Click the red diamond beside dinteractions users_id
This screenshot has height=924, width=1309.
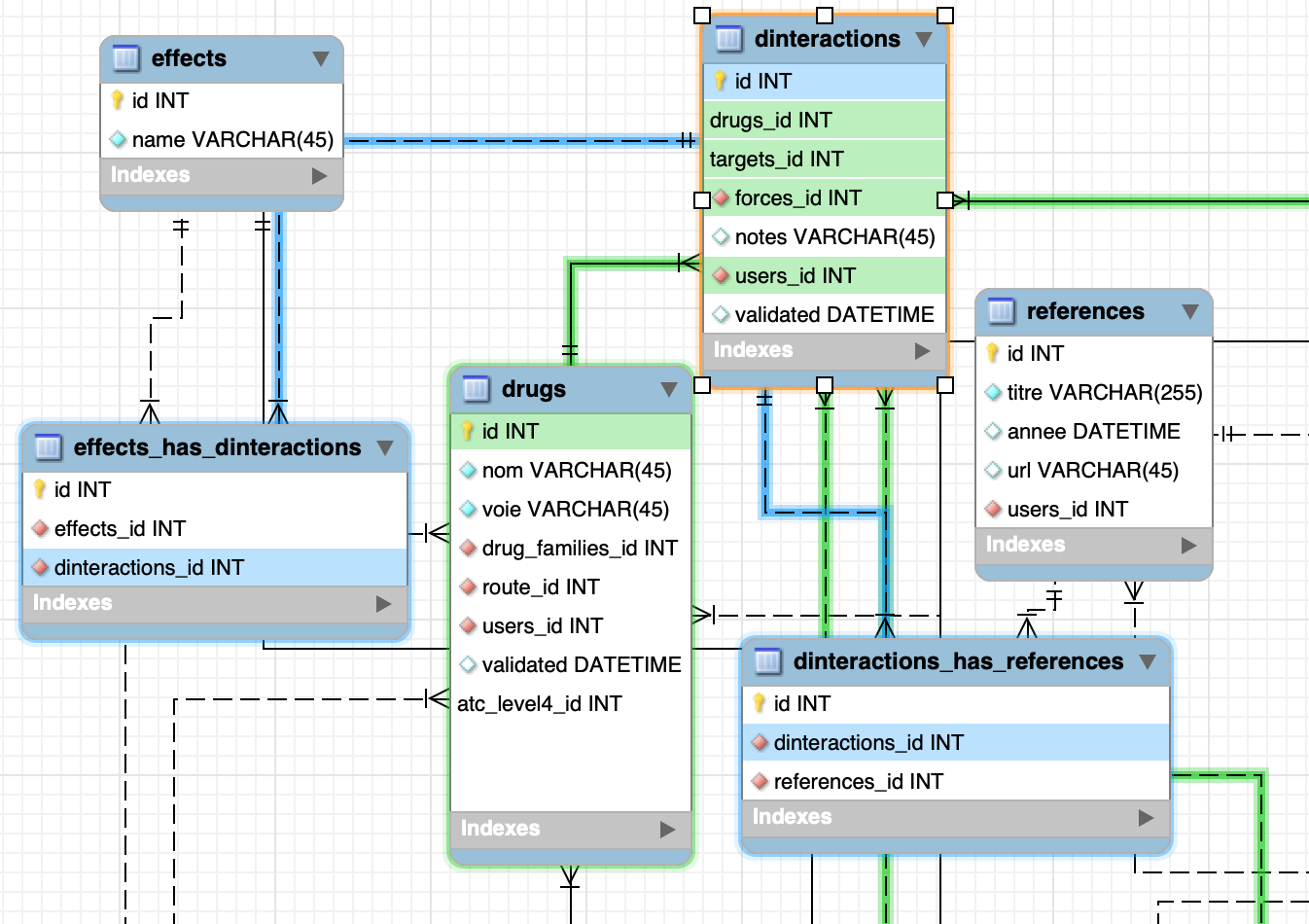(721, 275)
